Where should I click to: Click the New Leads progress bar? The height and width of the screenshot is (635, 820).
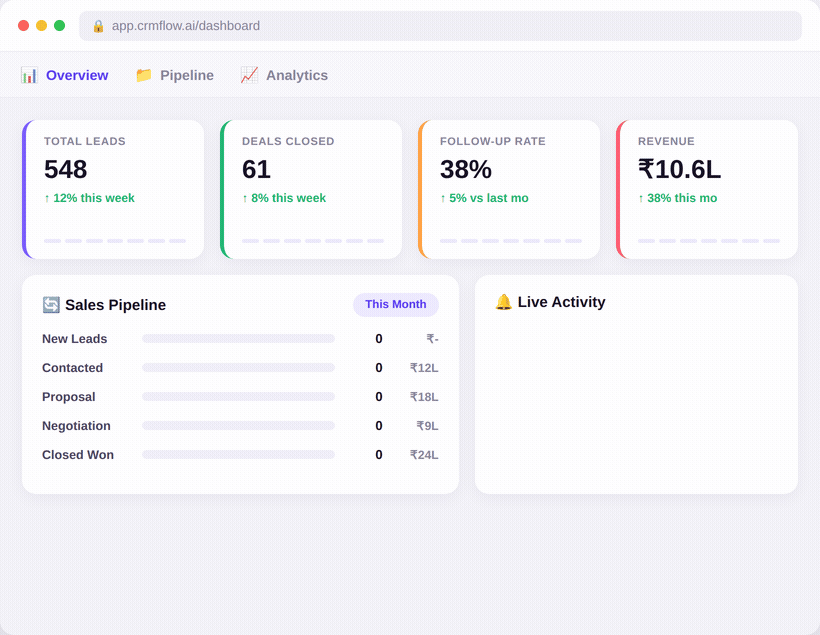tap(238, 339)
